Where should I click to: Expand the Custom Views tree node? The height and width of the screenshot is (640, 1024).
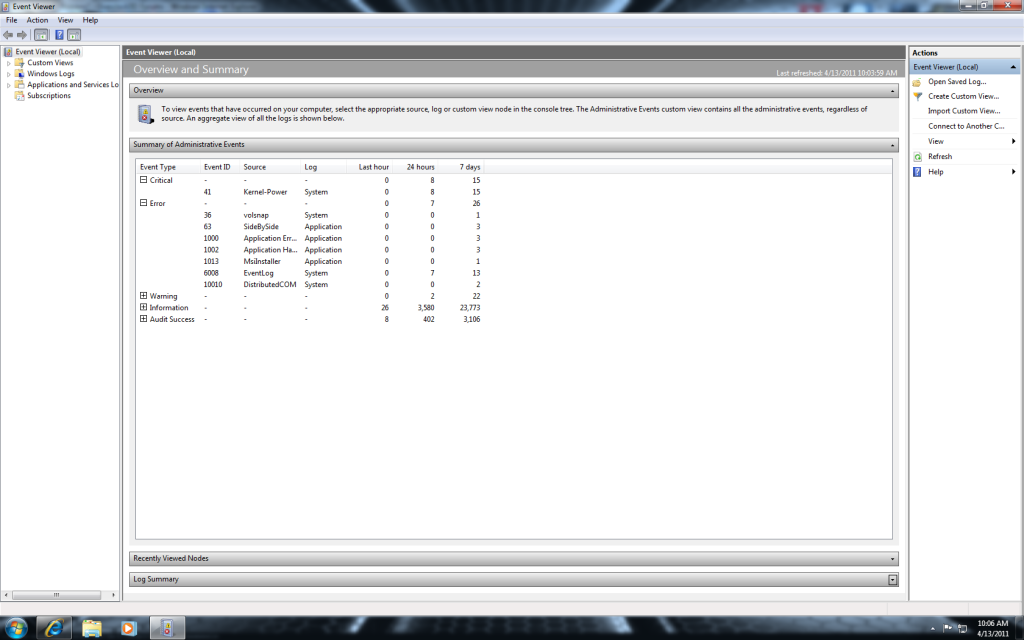pyautogui.click(x=8, y=63)
